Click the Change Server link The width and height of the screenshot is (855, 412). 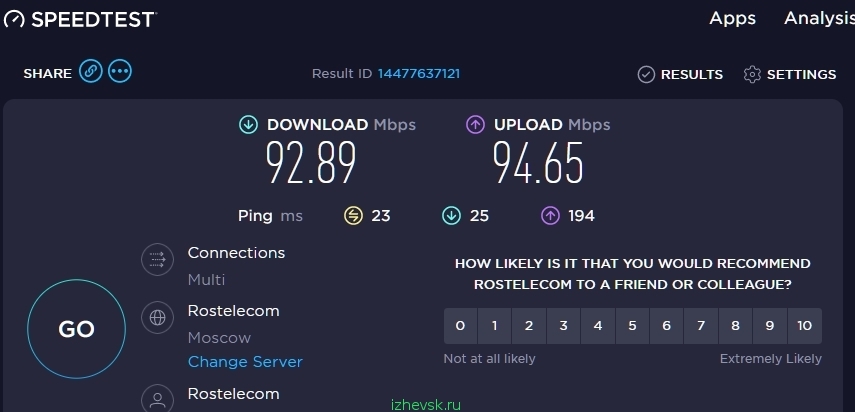tap(245, 362)
